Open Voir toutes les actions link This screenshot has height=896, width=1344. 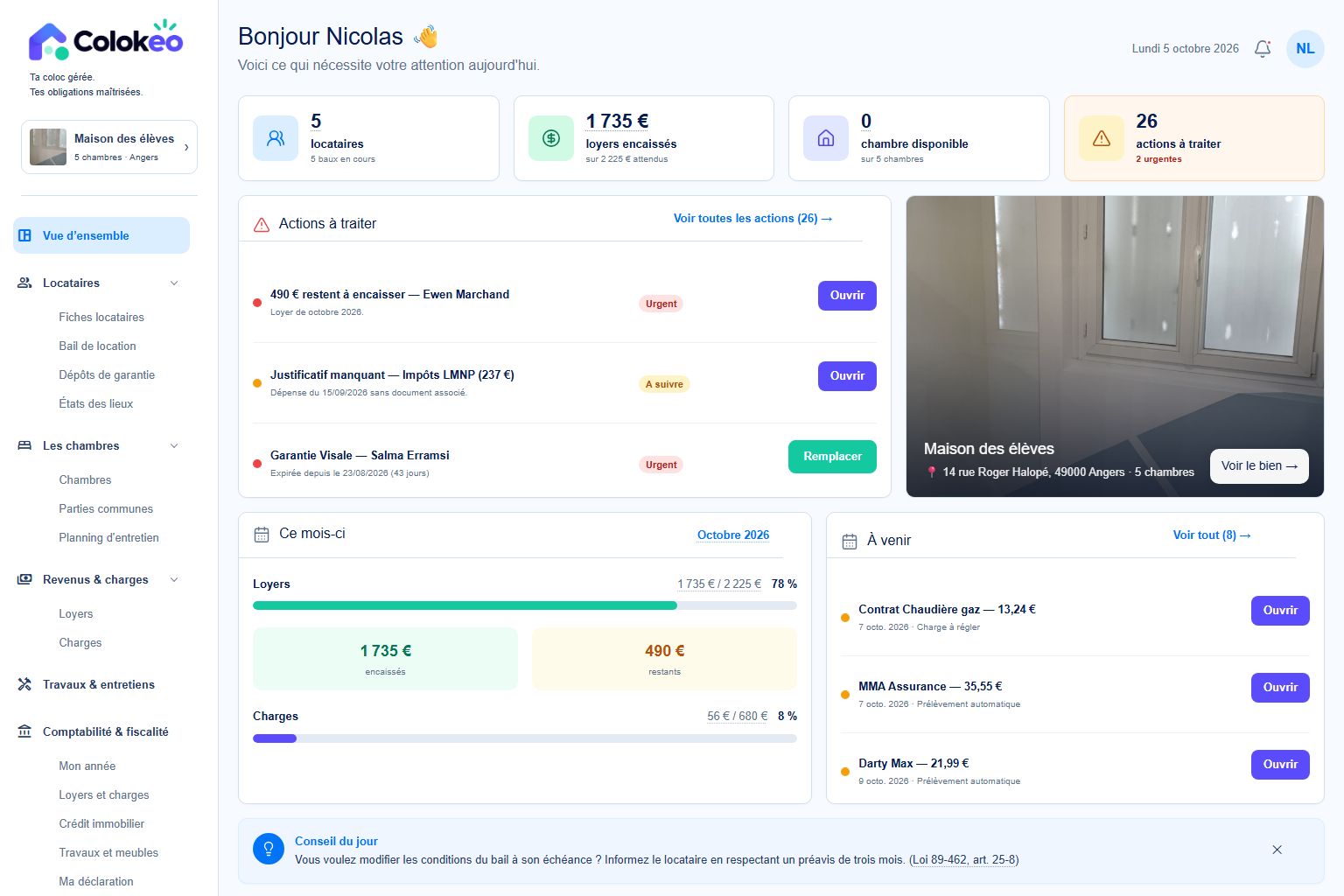(x=752, y=219)
